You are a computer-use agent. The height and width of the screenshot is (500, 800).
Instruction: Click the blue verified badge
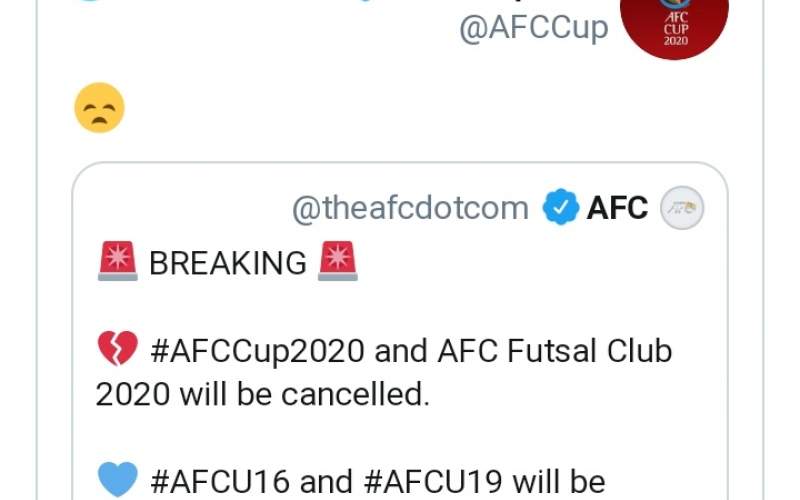[560, 208]
